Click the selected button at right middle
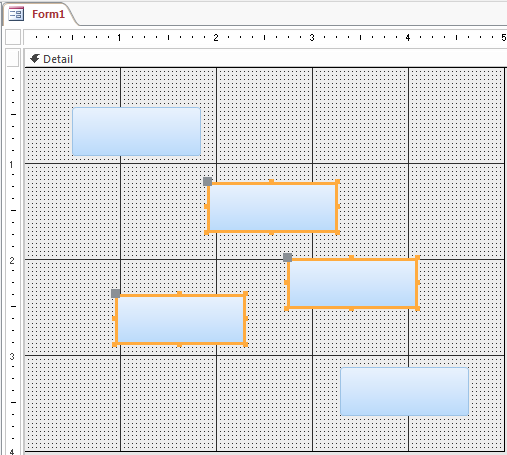The height and width of the screenshot is (455, 507). 352,283
